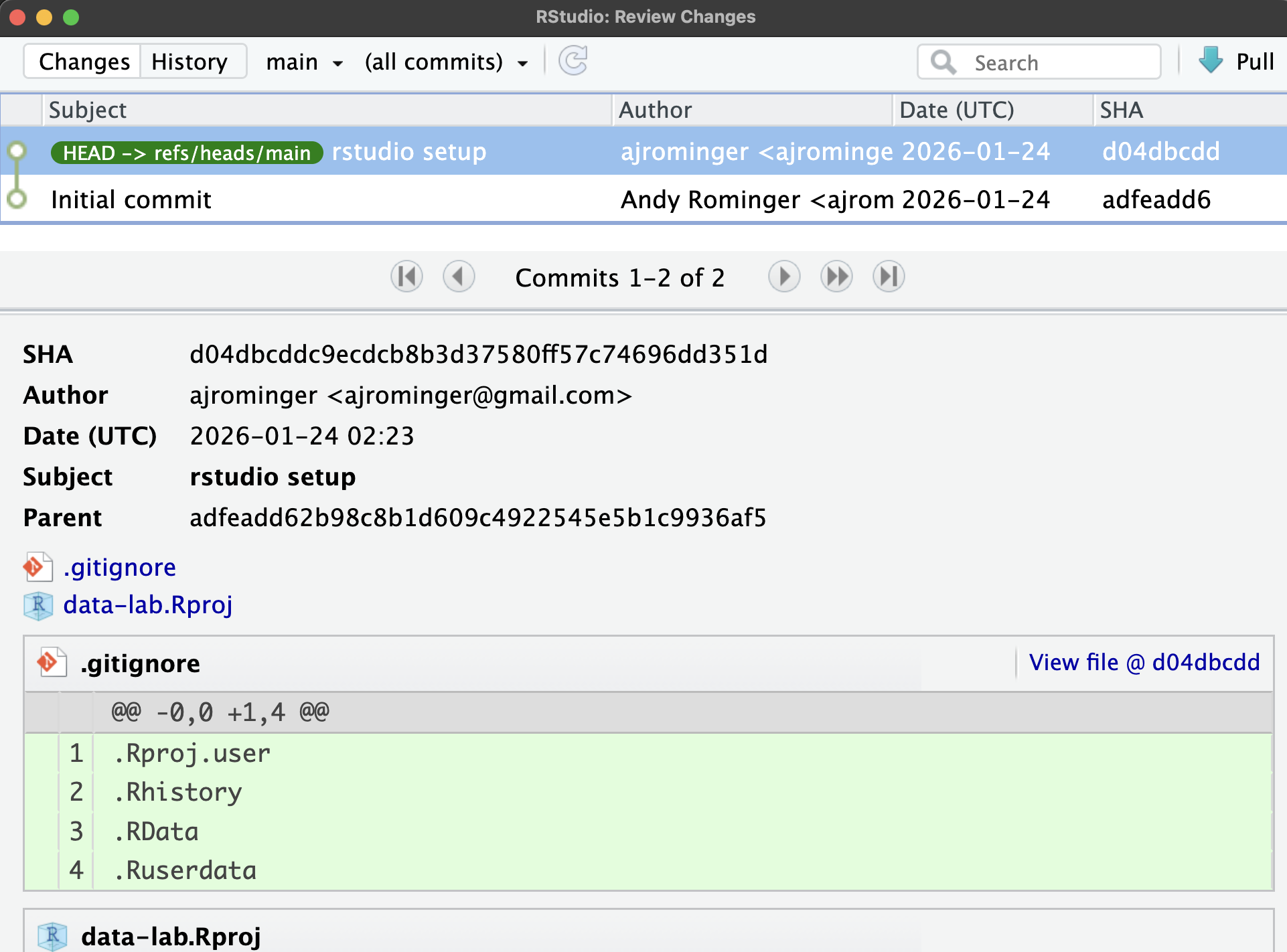Open View file @ d04dbcdd link
The height and width of the screenshot is (952, 1287).
[1144, 662]
